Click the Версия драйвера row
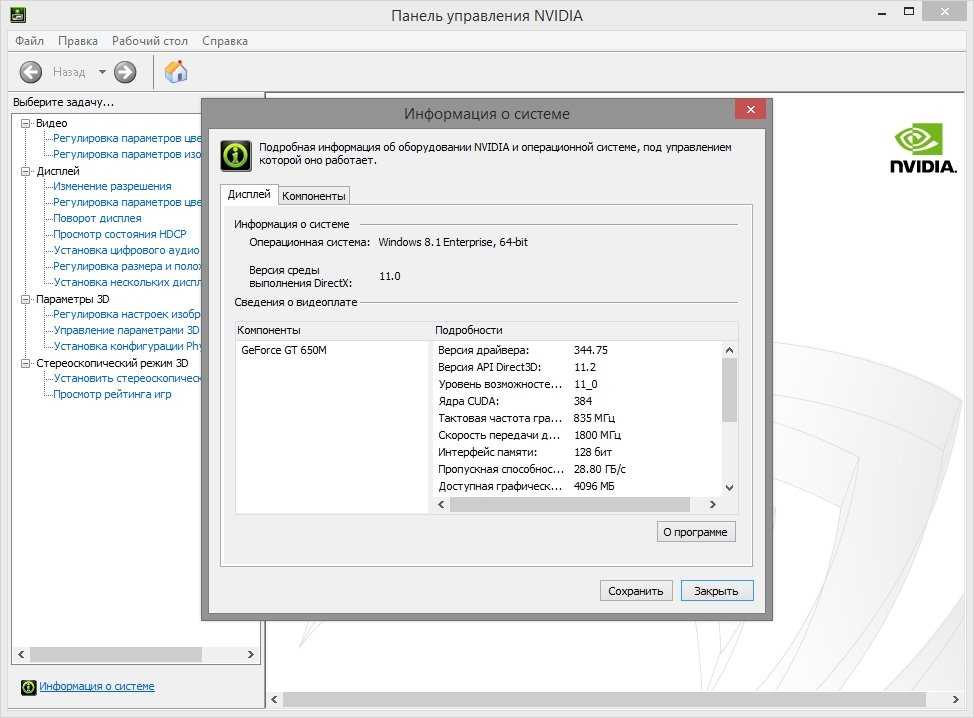 coord(578,350)
